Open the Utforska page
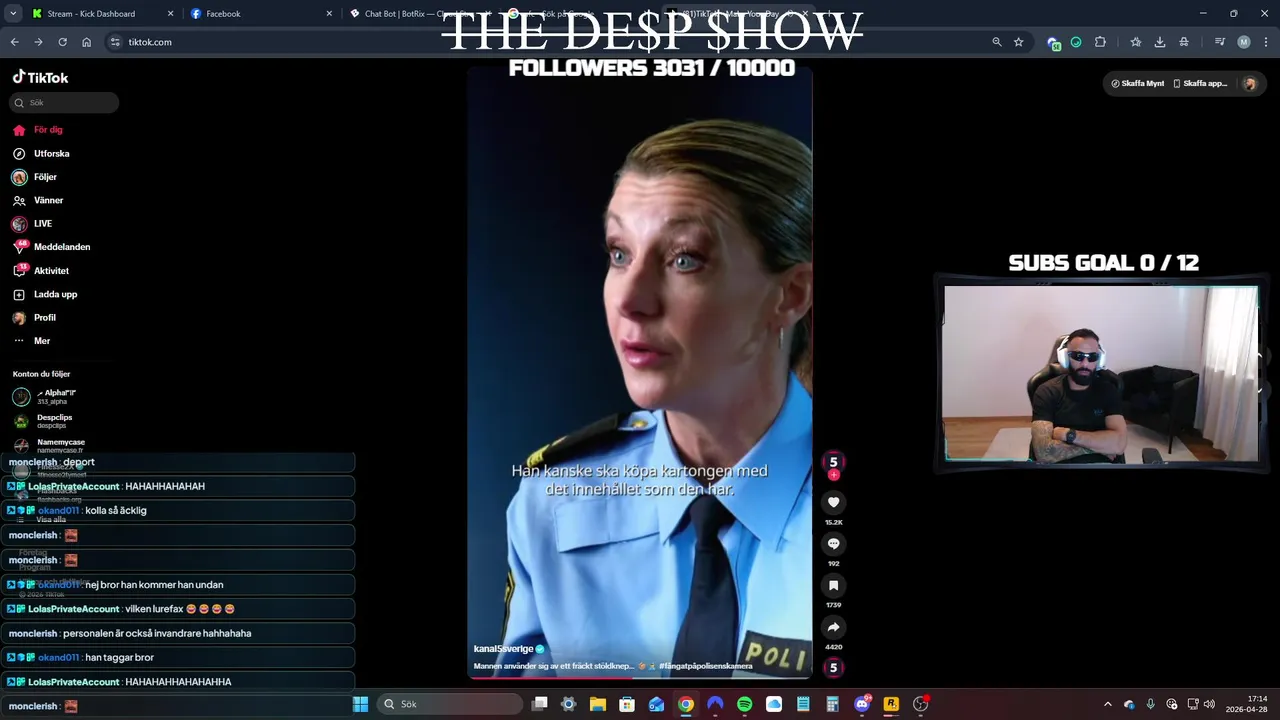1280x720 pixels. click(41, 154)
